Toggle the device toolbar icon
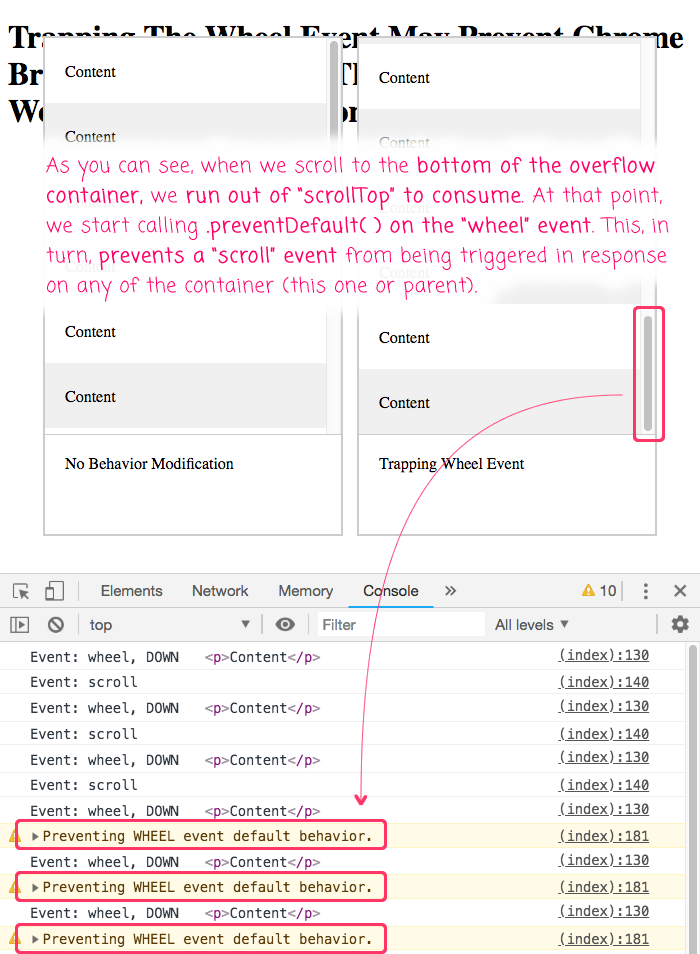Viewport: 700px width, 954px height. pos(54,591)
